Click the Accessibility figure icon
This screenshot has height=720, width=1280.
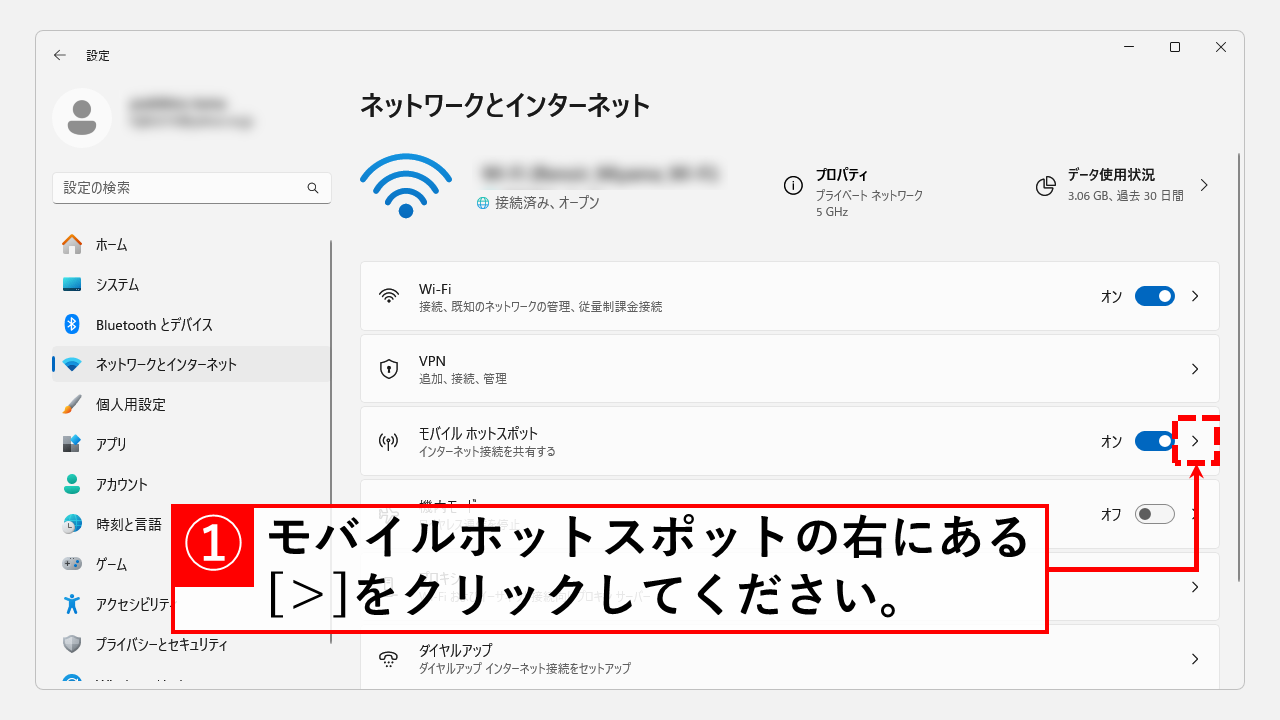point(72,604)
